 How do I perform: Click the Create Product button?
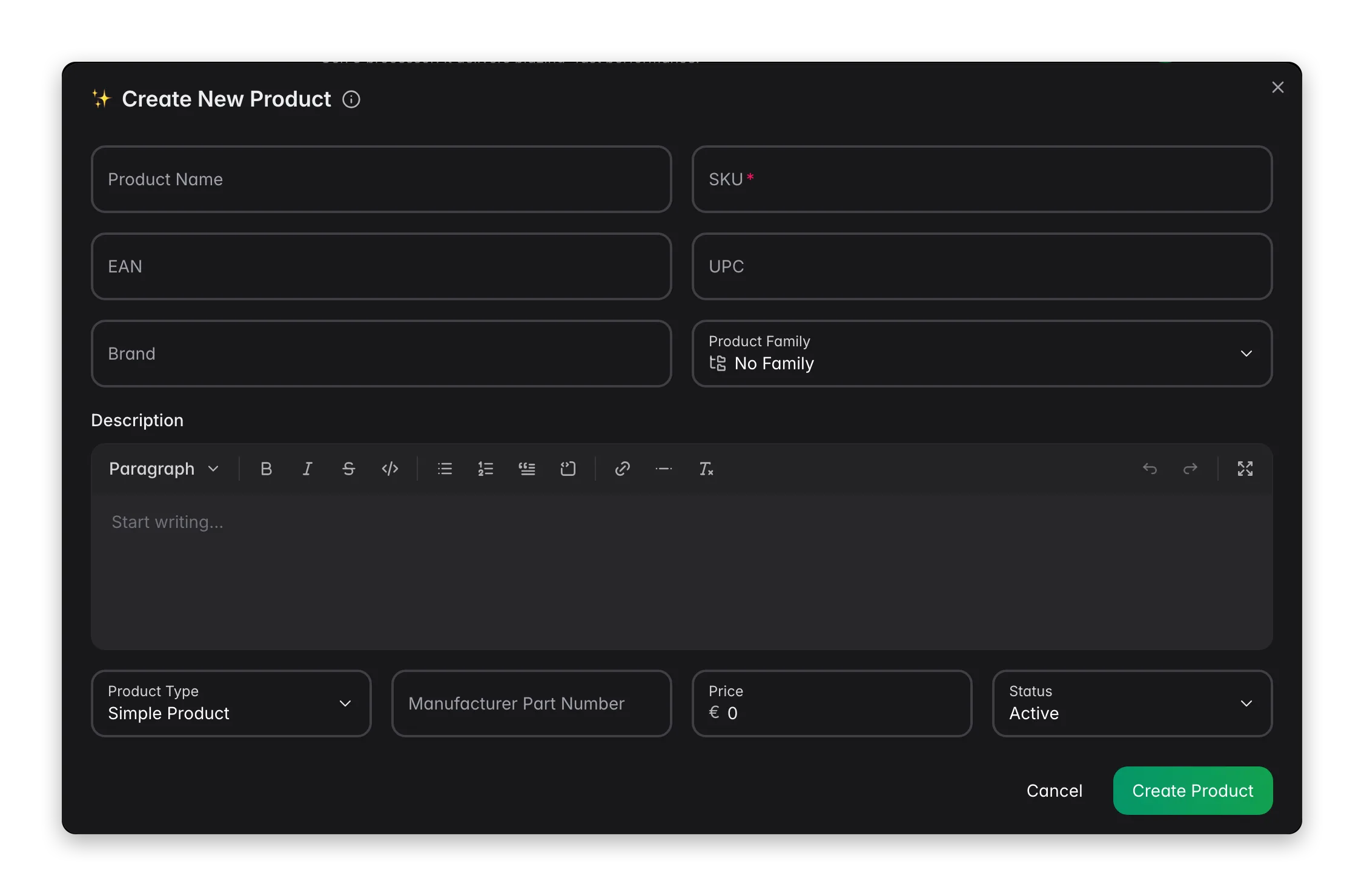1193,791
